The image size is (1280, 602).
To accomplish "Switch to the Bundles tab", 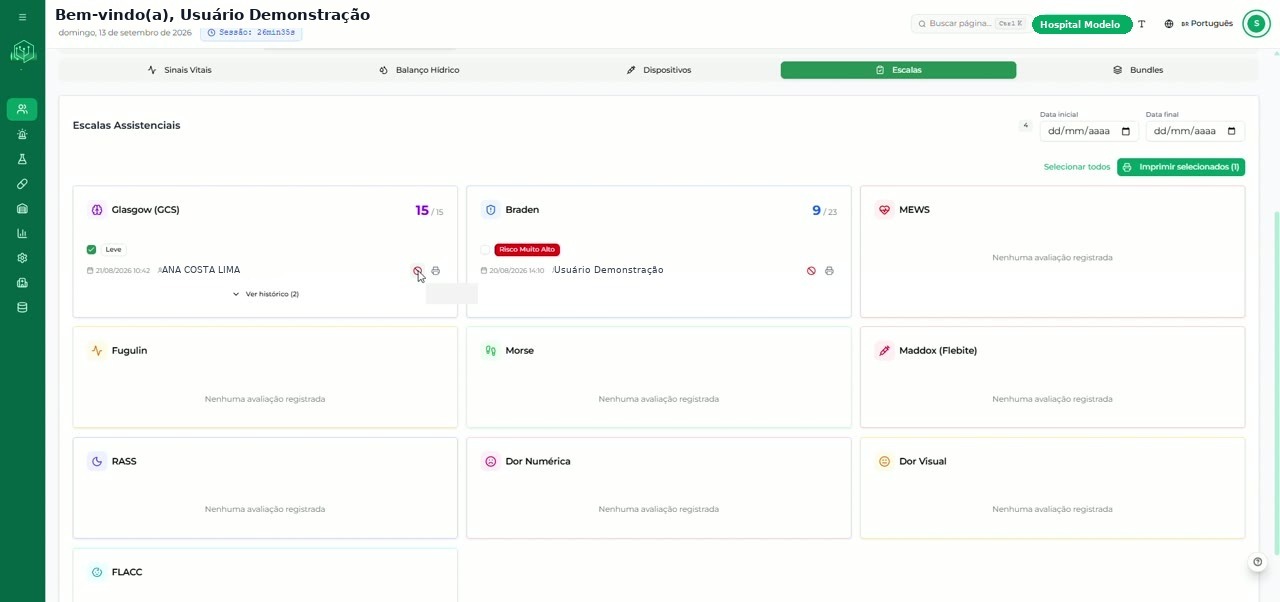I will 1138,70.
